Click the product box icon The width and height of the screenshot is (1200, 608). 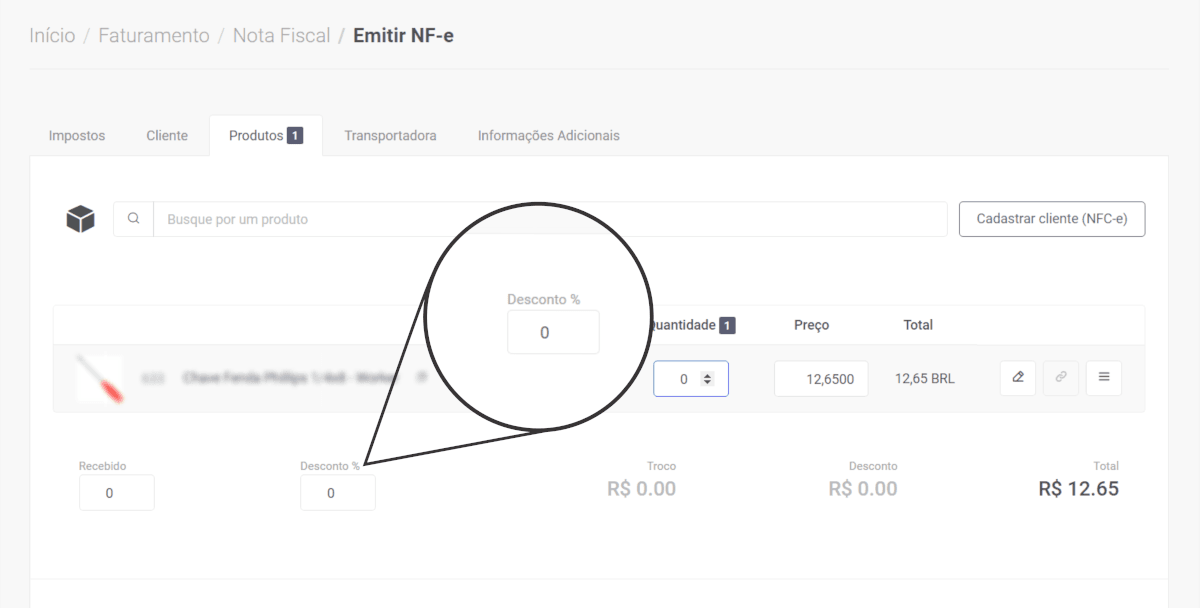tap(80, 219)
